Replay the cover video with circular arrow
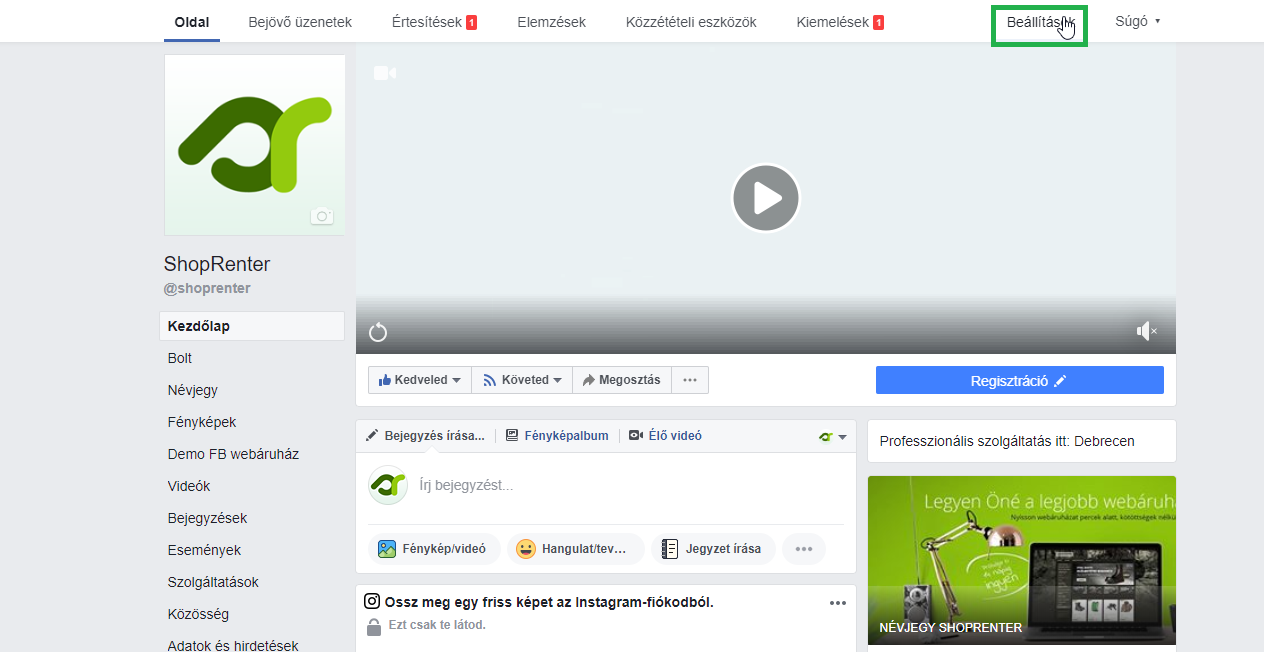This screenshot has height=652, width=1264. click(x=378, y=332)
